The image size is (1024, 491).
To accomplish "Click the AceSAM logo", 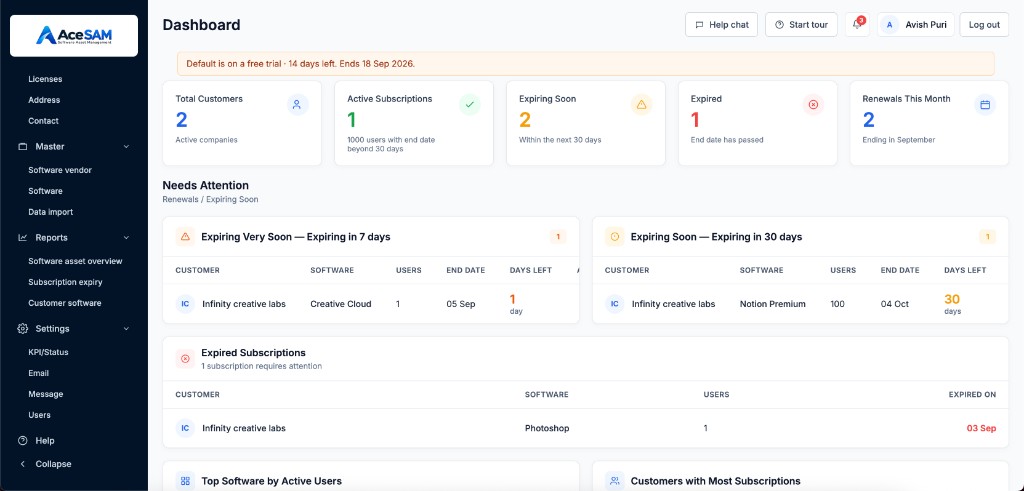I will 74,35.
